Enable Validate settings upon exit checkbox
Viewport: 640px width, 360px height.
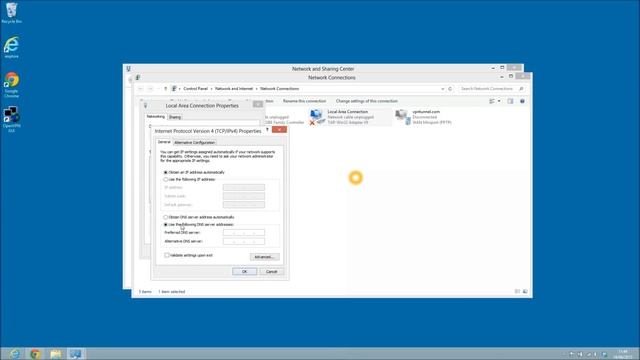coord(167,255)
